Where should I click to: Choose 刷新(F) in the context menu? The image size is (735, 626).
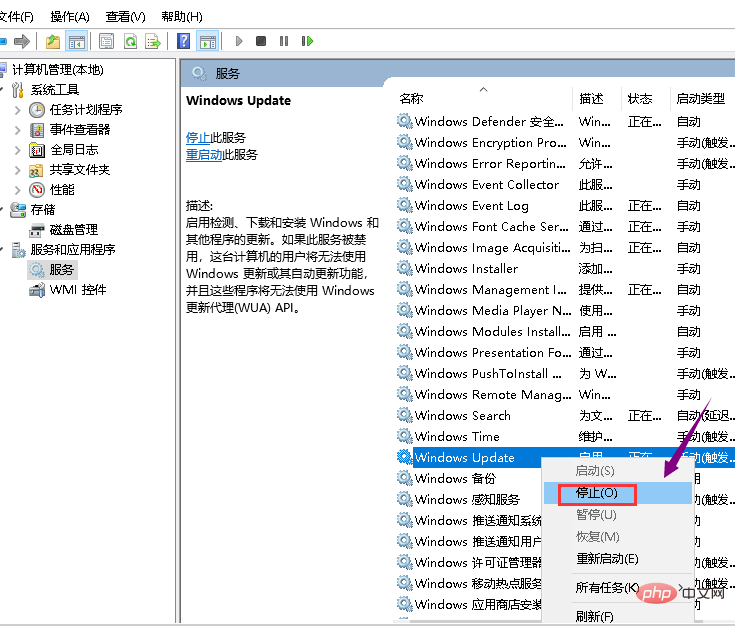(x=618, y=616)
